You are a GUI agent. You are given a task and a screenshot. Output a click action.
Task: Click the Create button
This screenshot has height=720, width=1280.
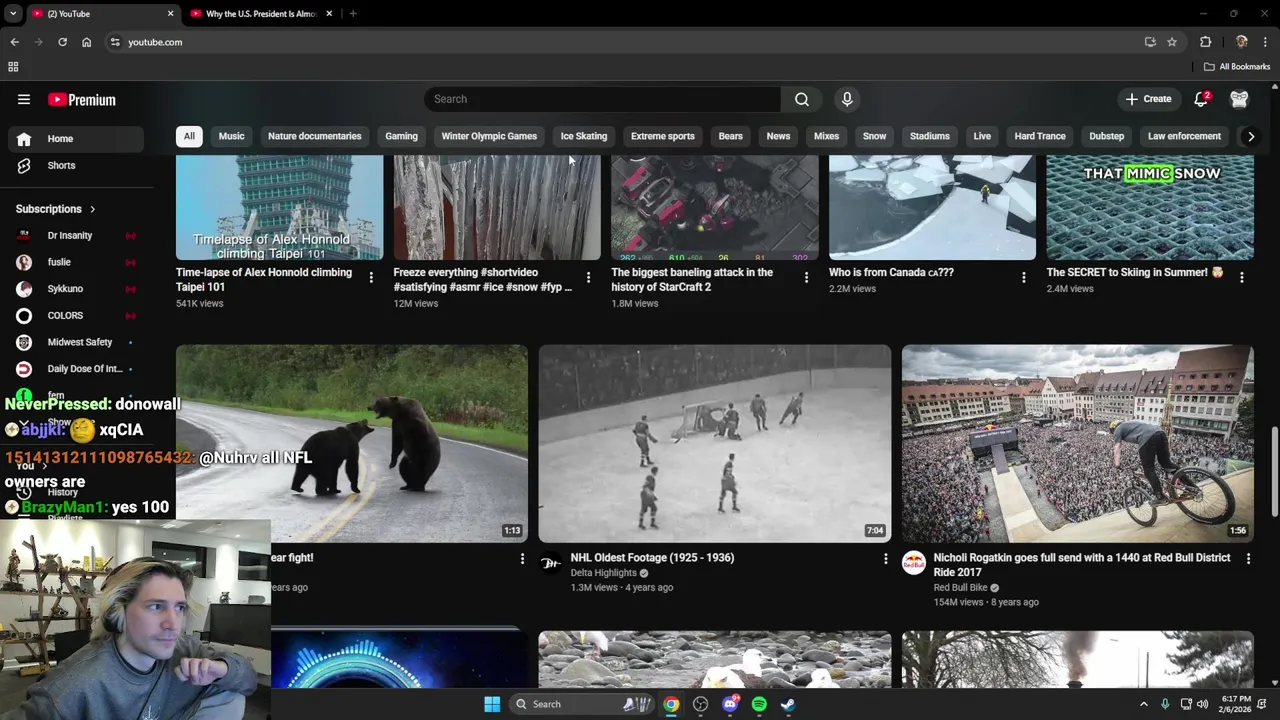(x=1148, y=99)
